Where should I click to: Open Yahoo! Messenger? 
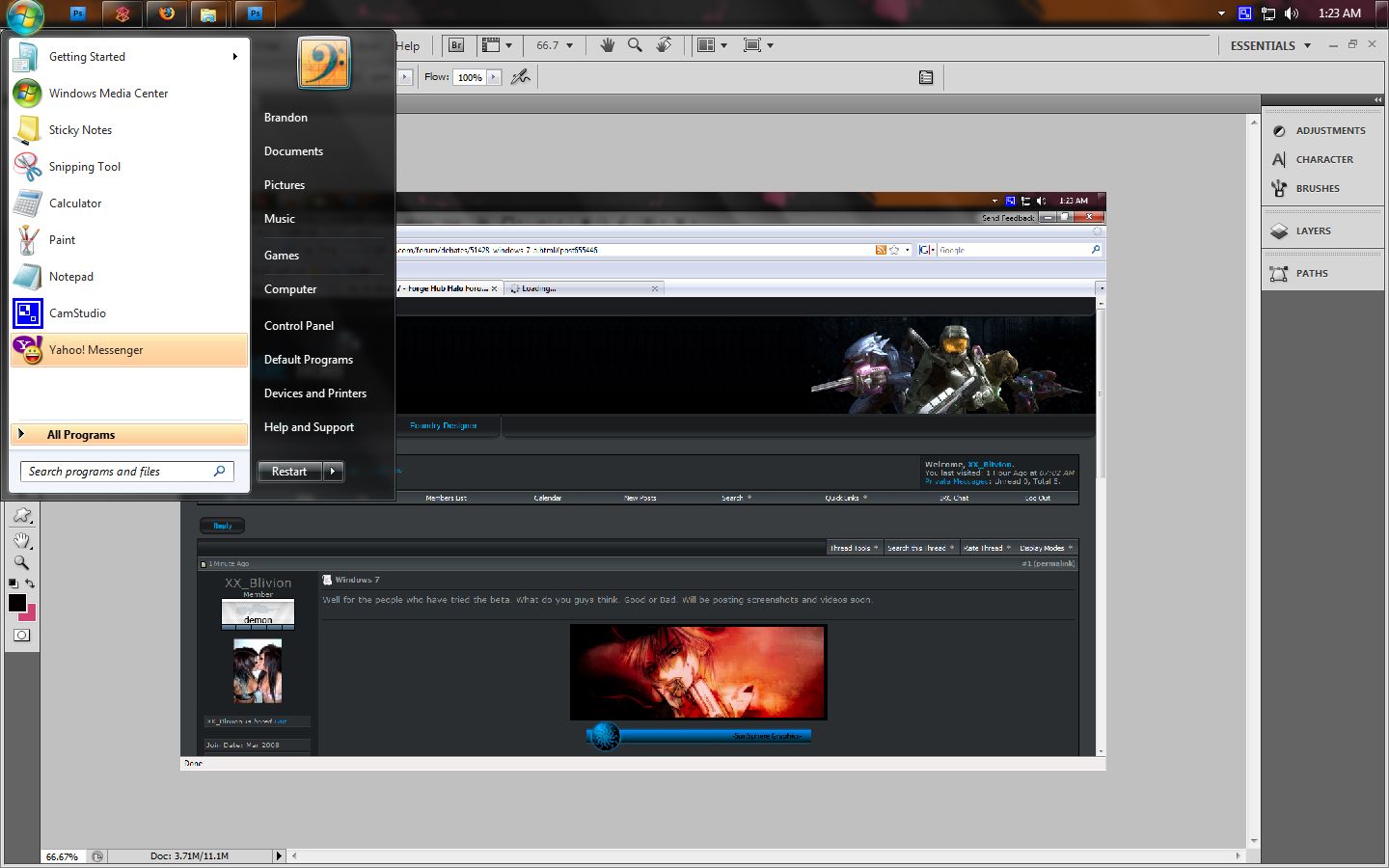[x=128, y=350]
